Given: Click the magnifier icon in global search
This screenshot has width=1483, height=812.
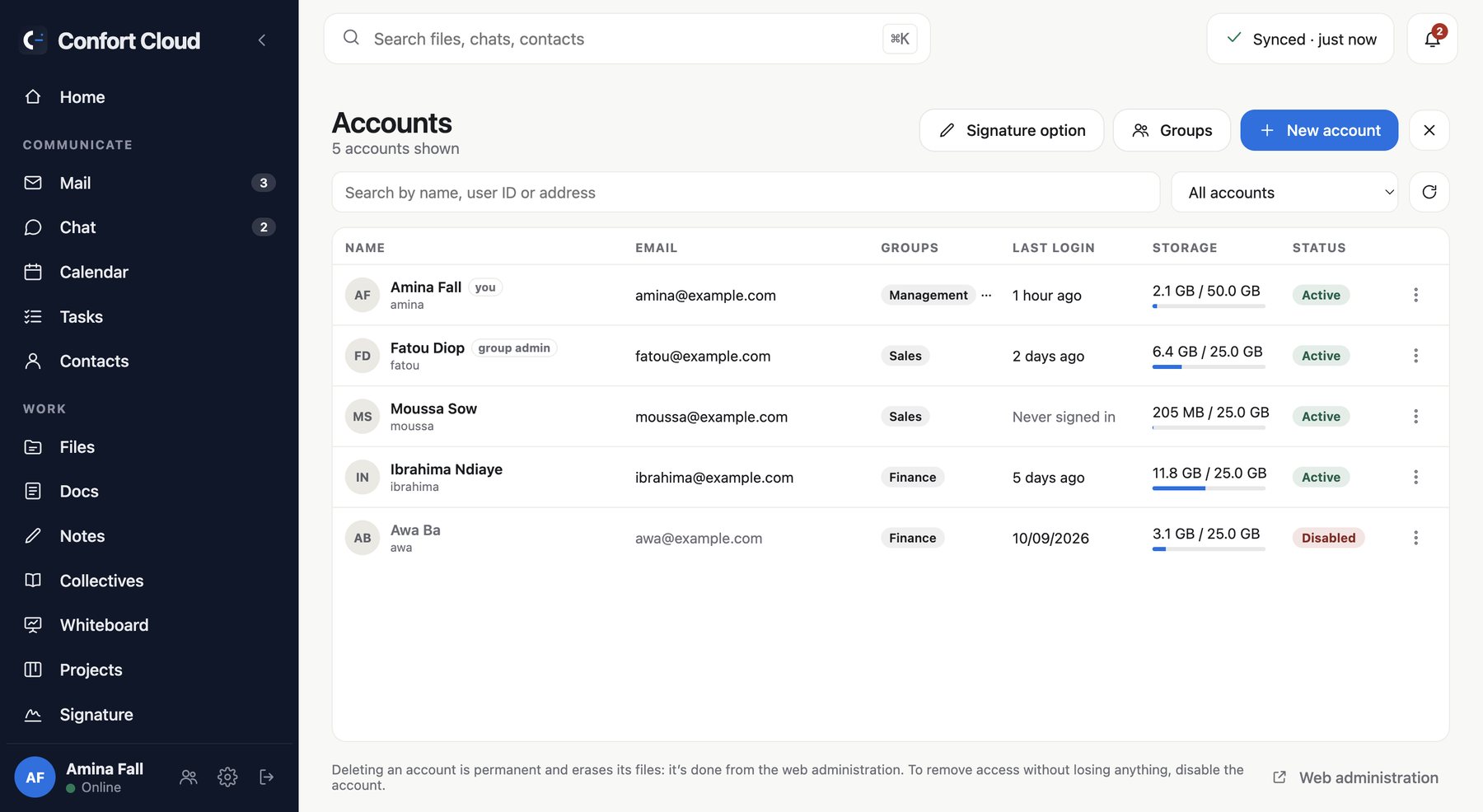Looking at the screenshot, I should pyautogui.click(x=351, y=38).
